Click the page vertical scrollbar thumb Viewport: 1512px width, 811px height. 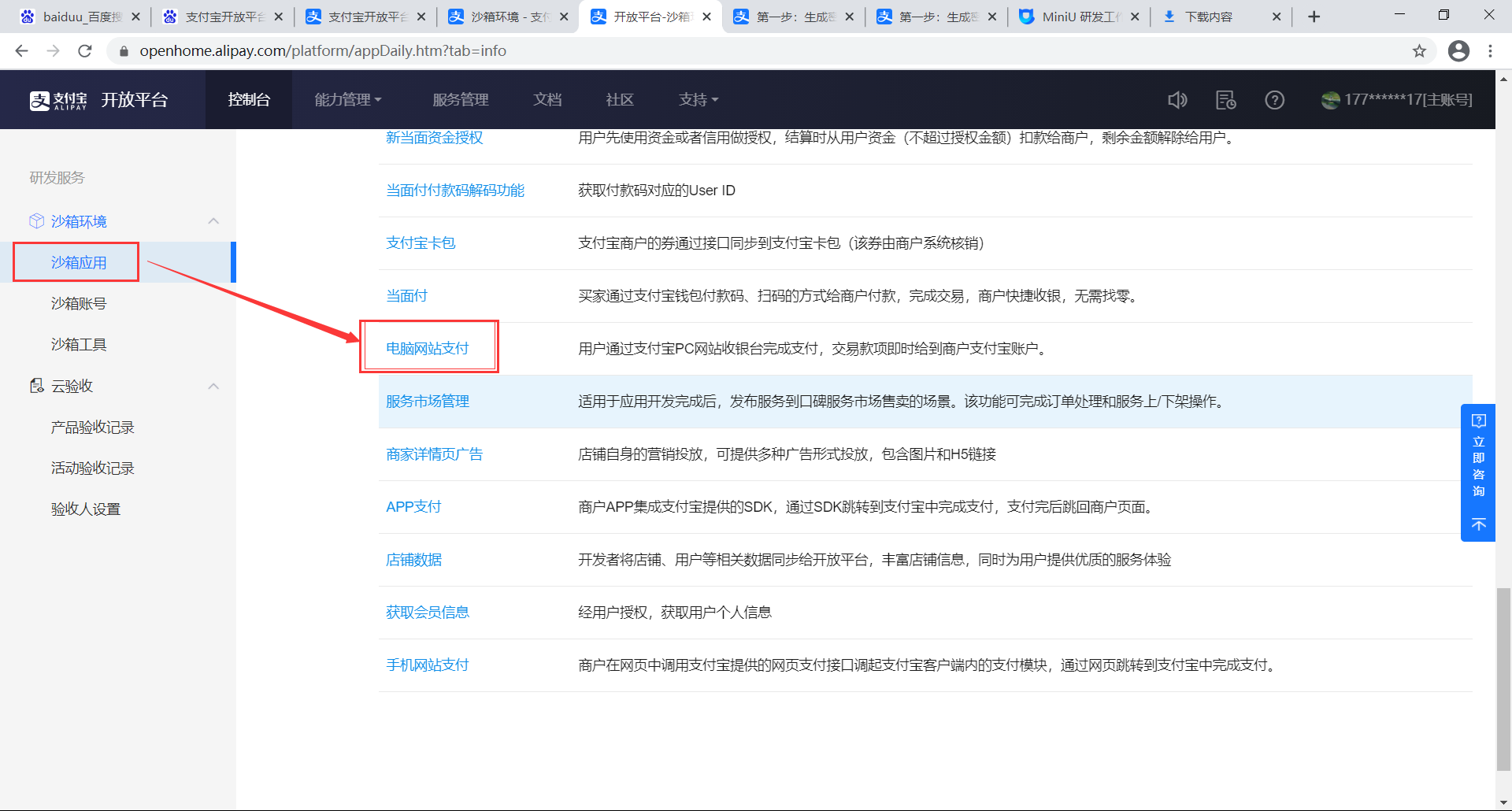click(x=1503, y=679)
